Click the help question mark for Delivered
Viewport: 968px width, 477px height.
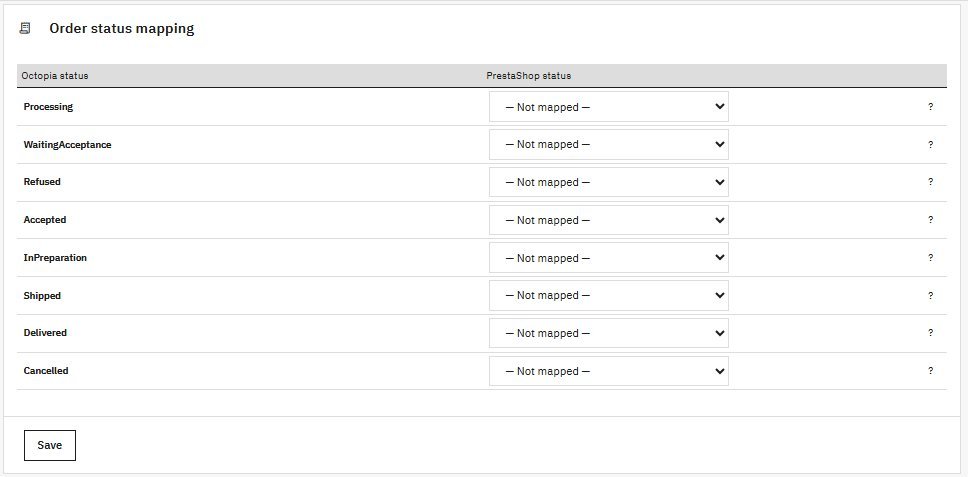tap(930, 333)
